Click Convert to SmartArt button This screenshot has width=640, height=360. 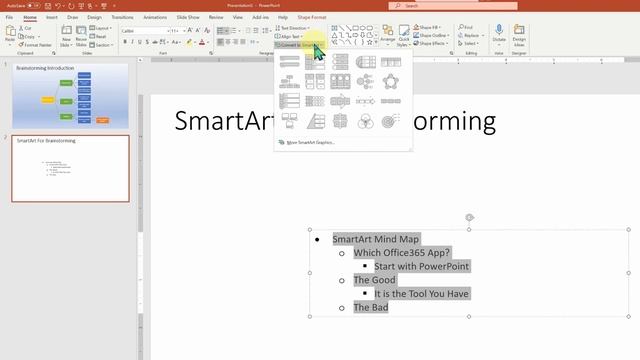point(299,45)
